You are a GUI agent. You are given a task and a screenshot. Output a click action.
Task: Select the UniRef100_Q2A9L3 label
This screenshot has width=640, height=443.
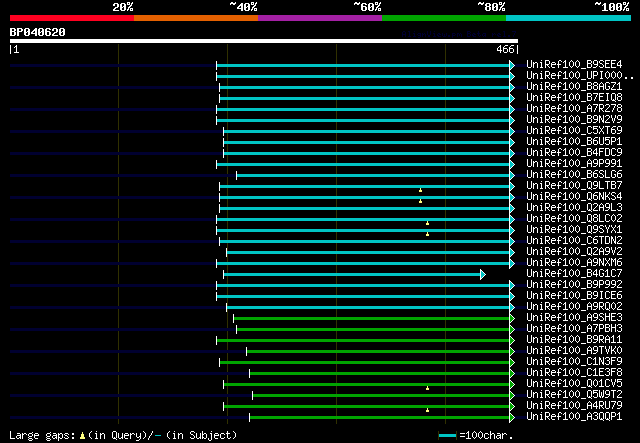(x=574, y=208)
